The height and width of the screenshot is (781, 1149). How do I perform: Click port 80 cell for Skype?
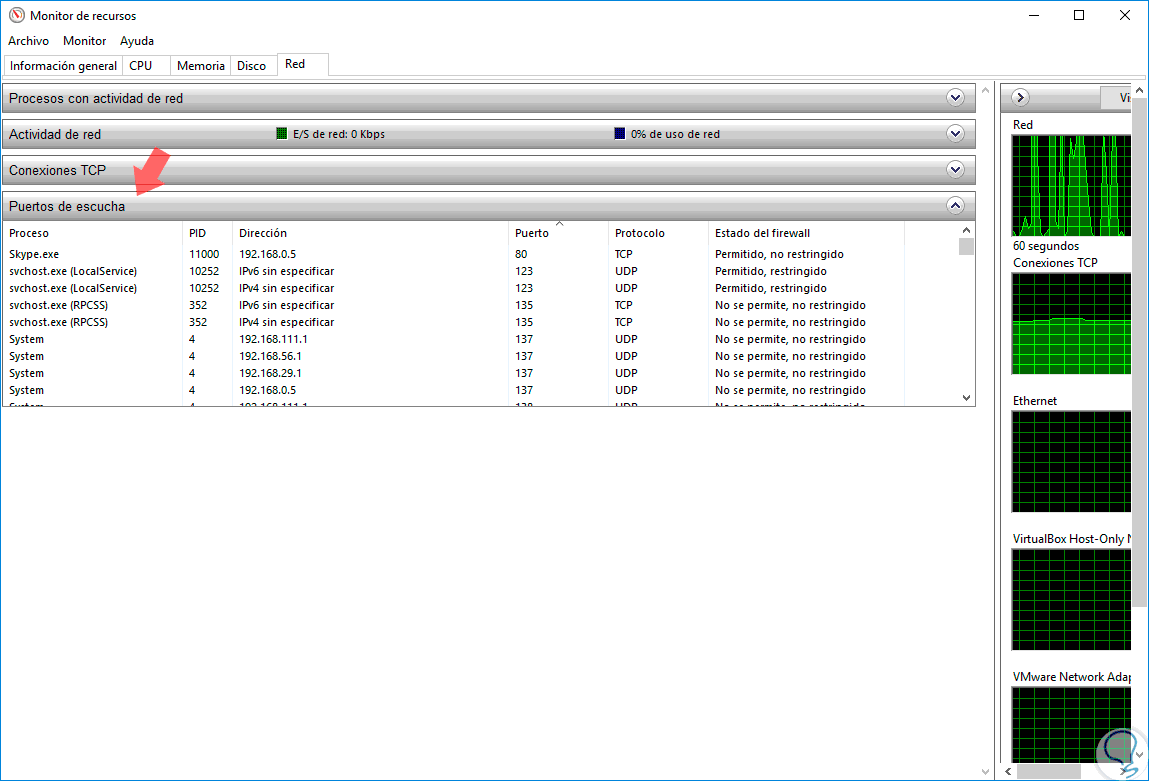click(521, 254)
